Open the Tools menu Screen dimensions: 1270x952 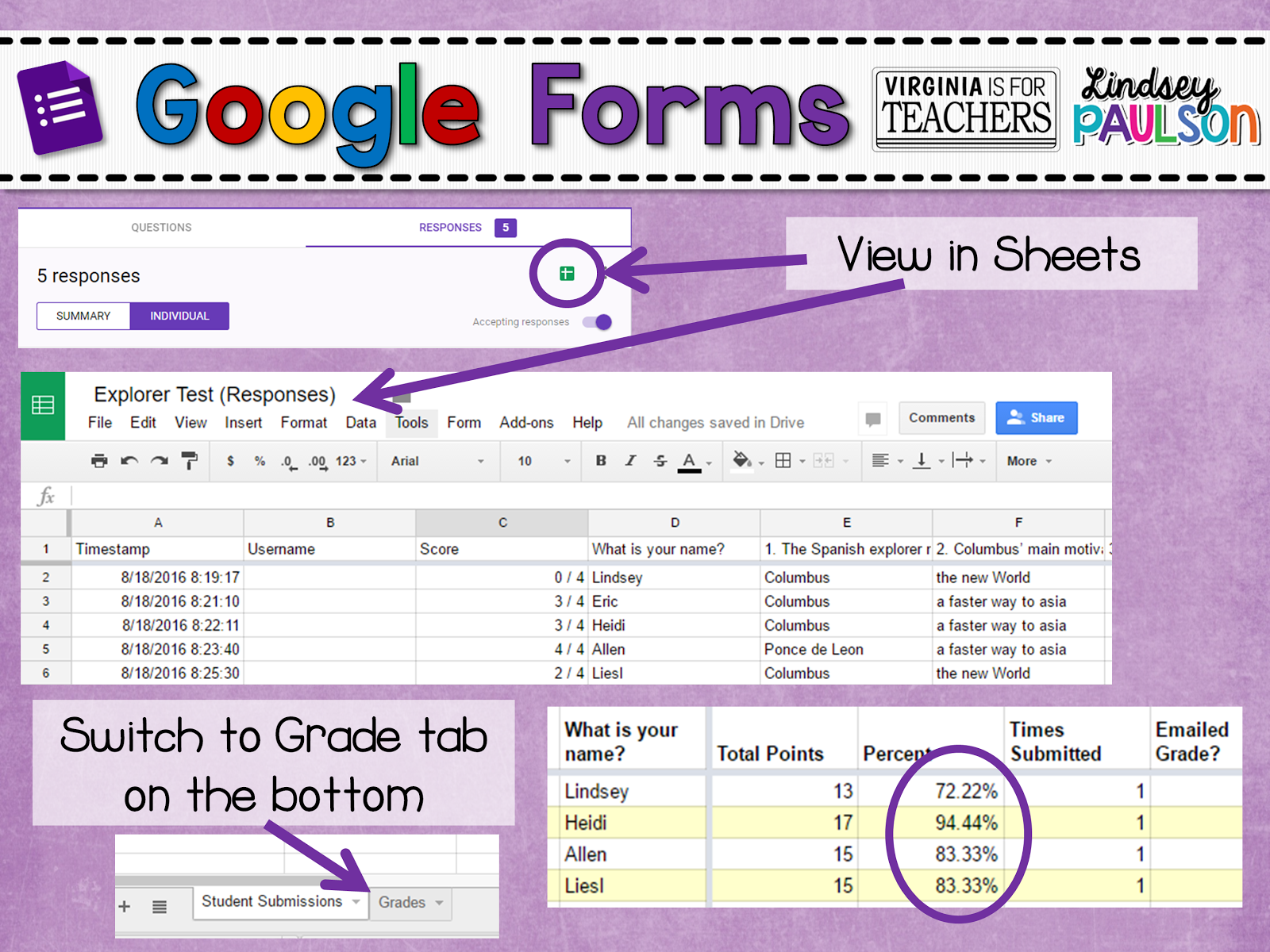pyautogui.click(x=412, y=423)
